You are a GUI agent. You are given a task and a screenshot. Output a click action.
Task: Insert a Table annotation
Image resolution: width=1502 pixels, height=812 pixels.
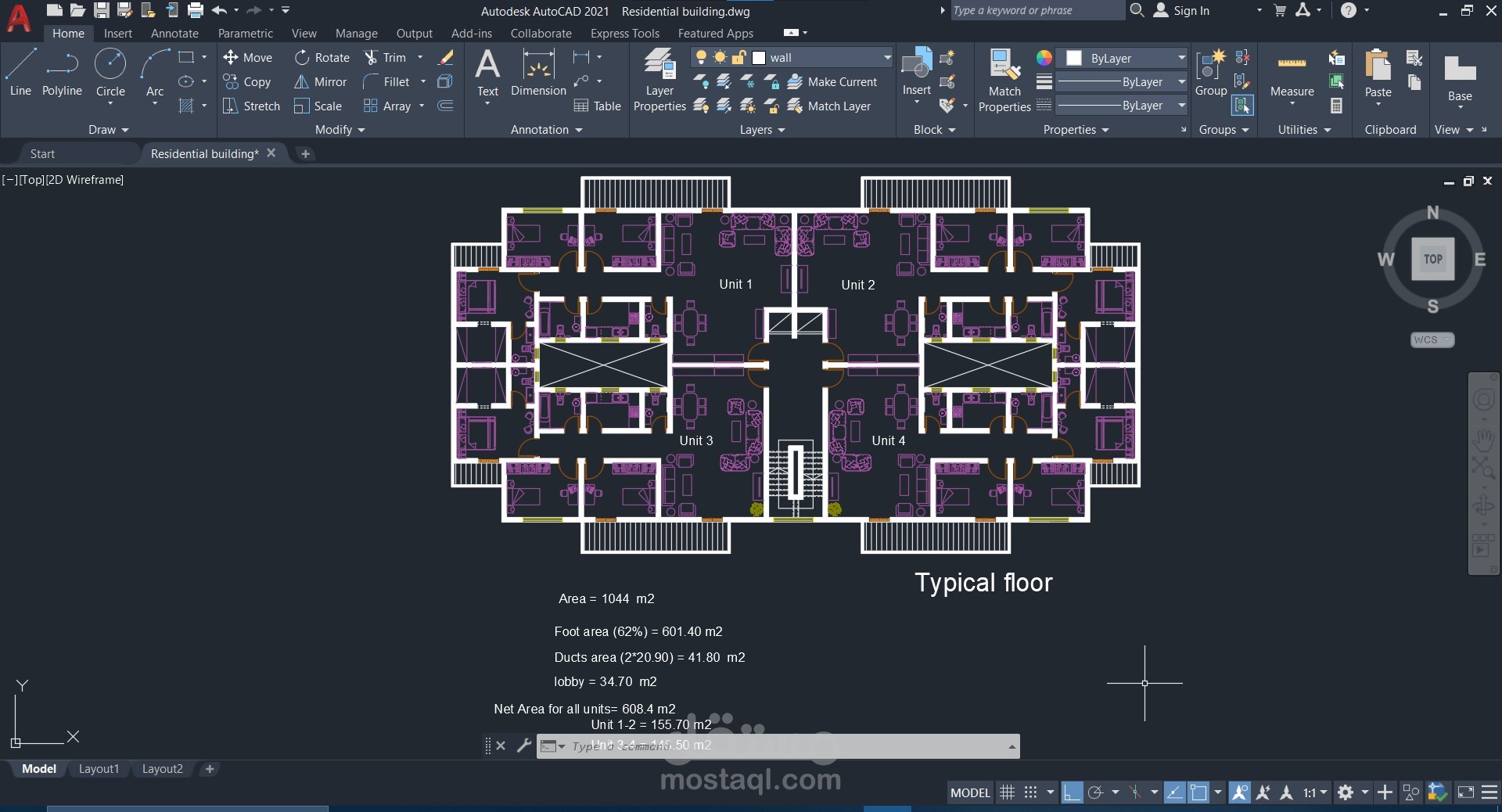[597, 106]
